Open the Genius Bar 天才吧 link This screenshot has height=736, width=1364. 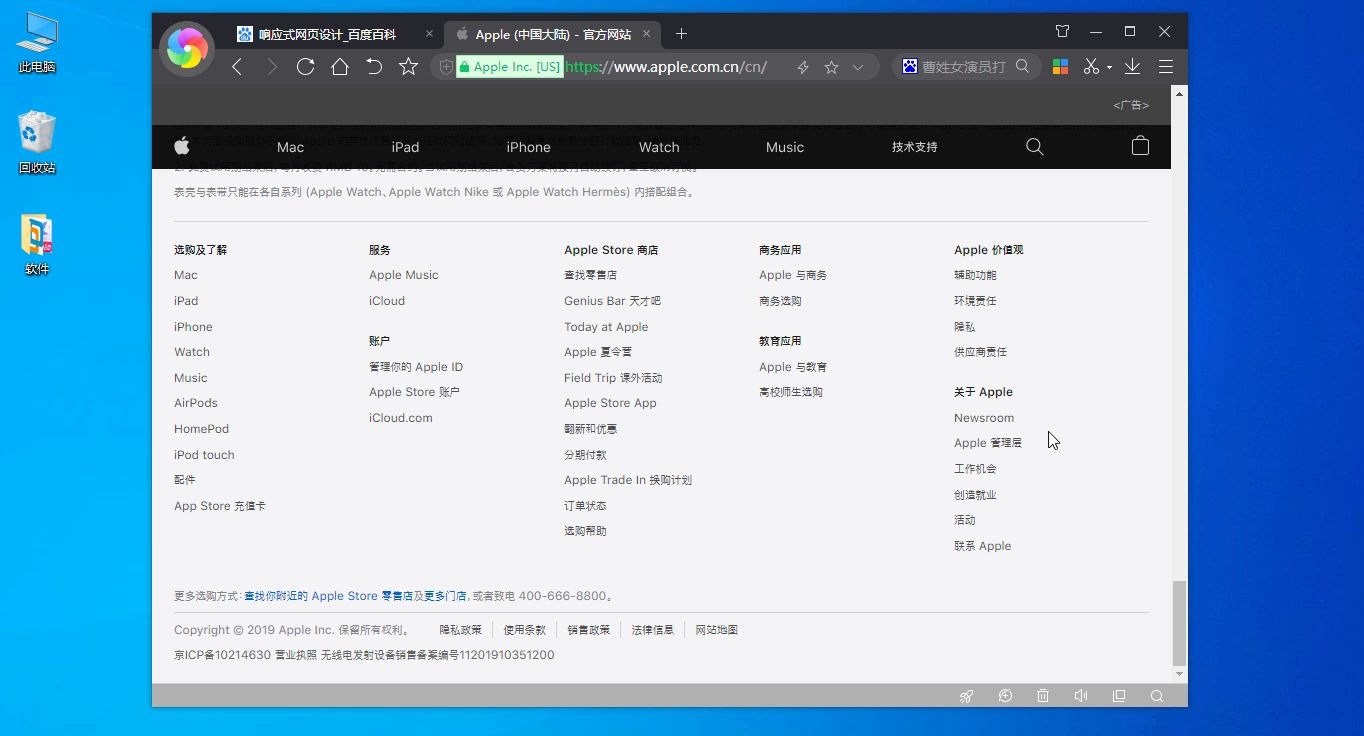click(612, 301)
